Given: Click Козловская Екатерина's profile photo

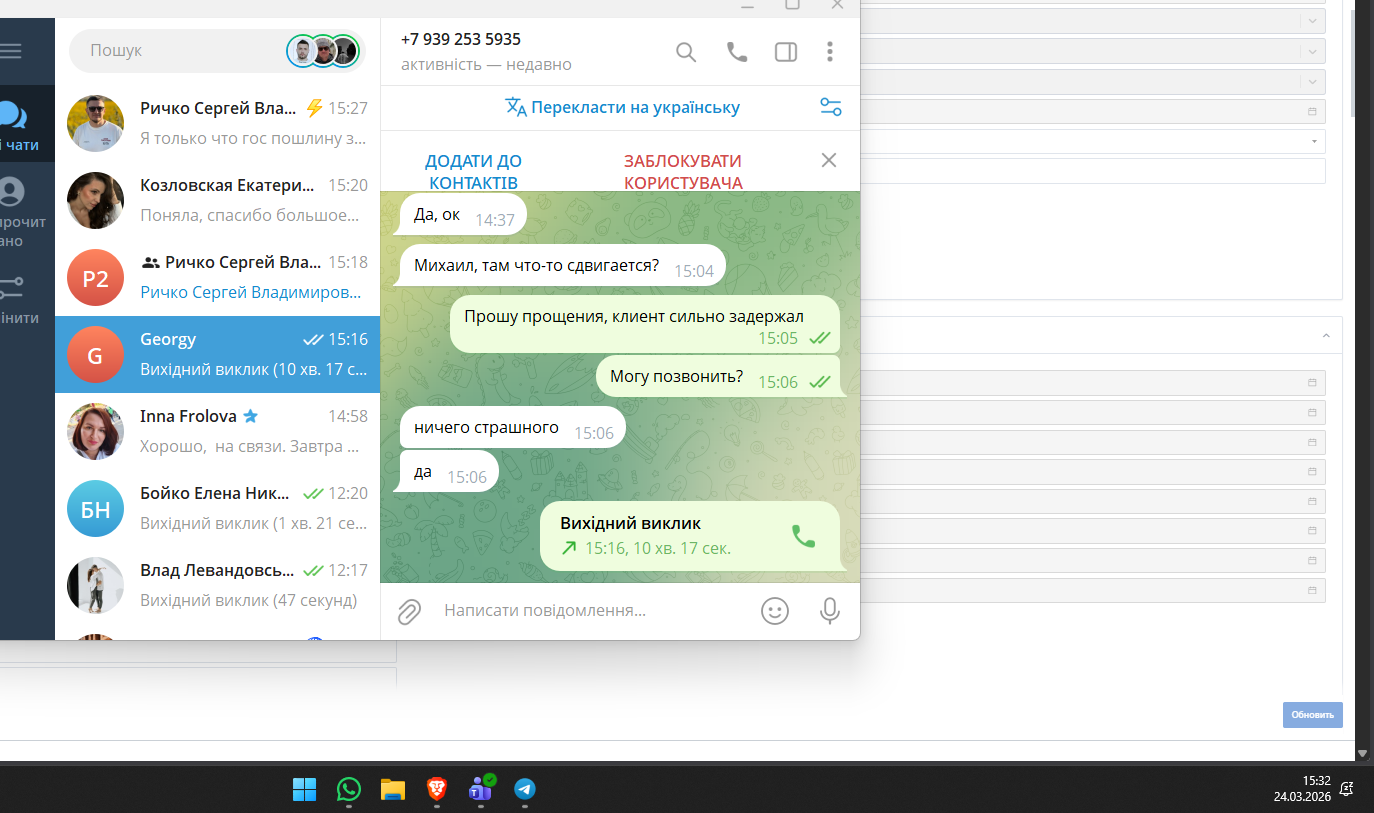Looking at the screenshot, I should click(x=95, y=201).
